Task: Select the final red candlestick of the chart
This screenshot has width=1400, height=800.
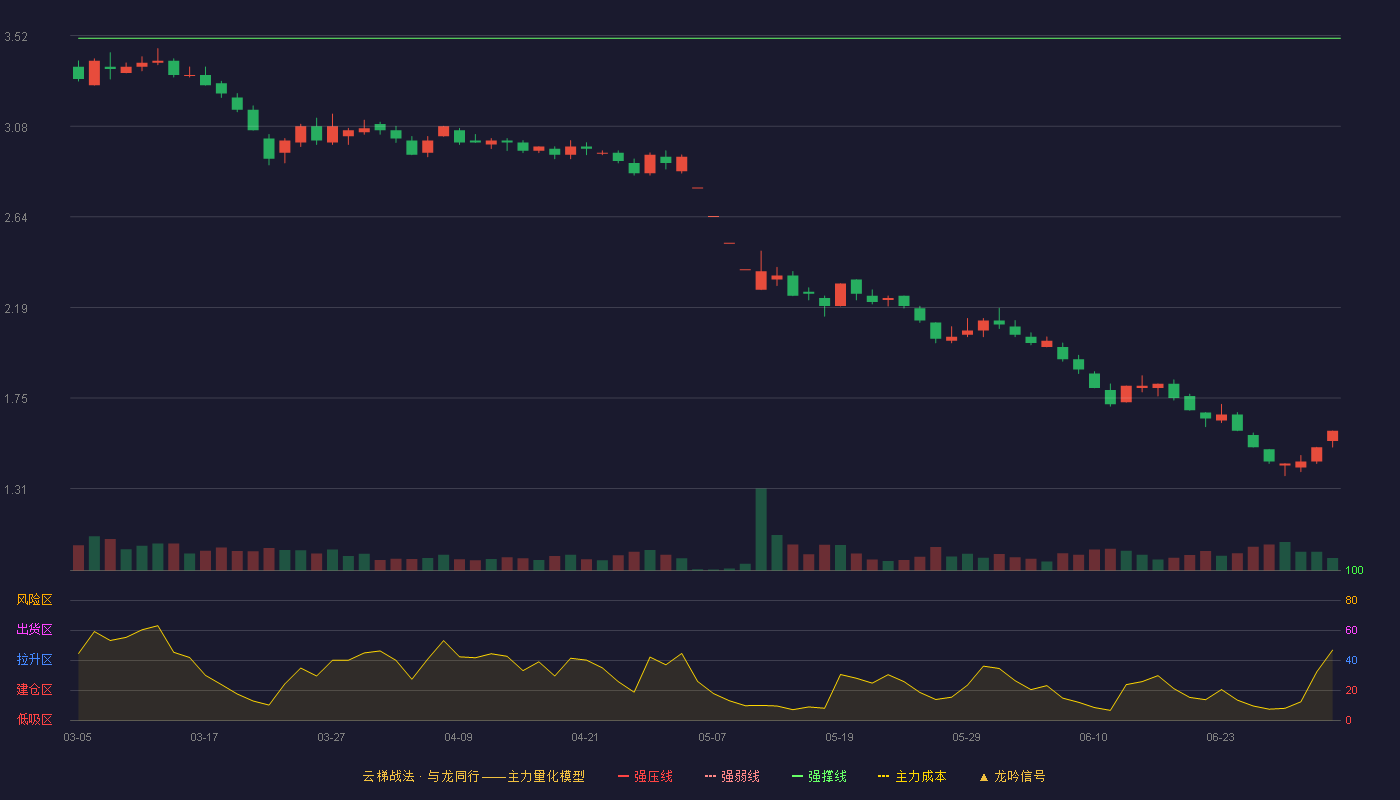Action: (x=1332, y=437)
